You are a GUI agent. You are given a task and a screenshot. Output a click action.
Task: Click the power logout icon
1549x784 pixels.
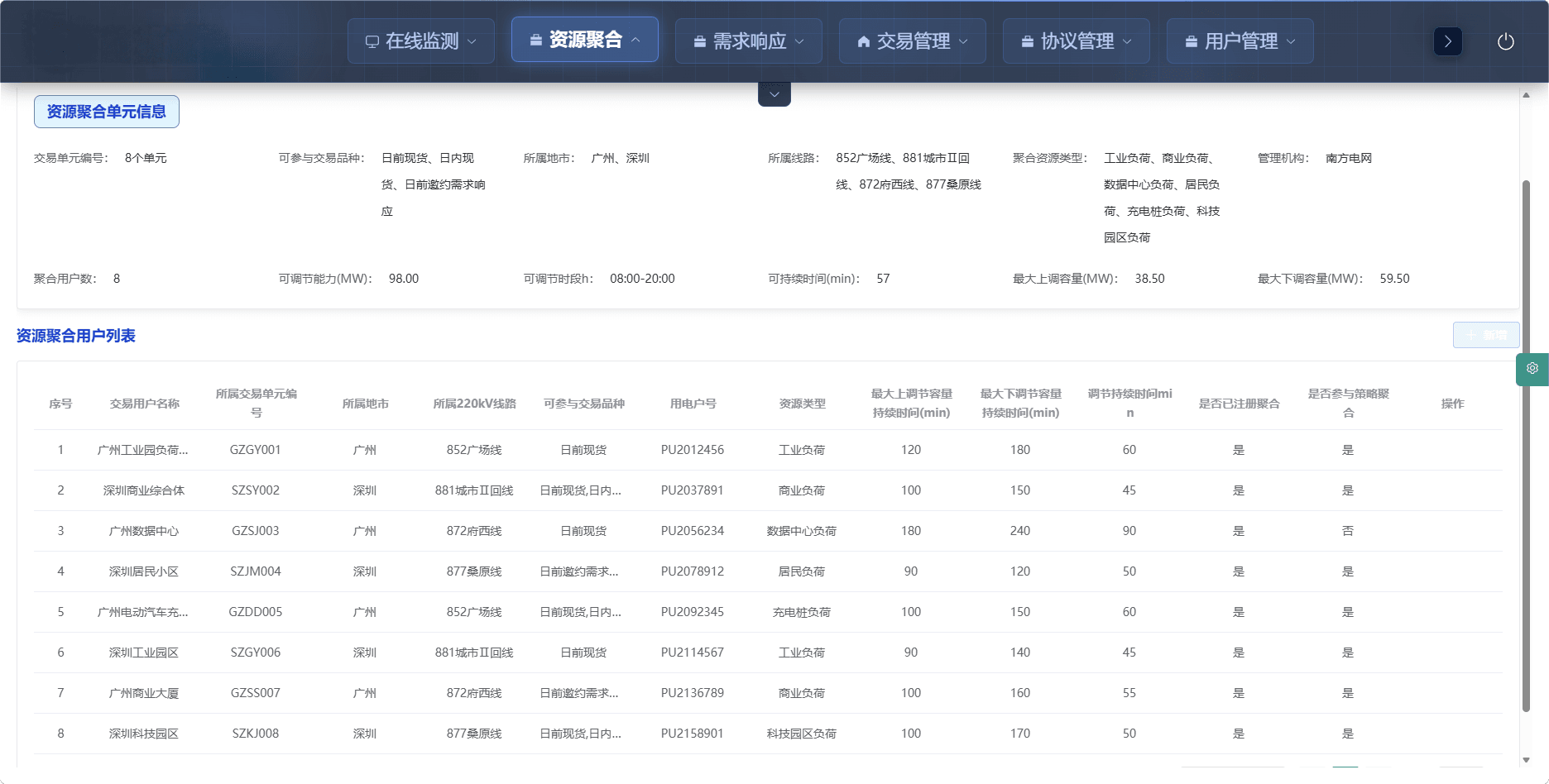(x=1505, y=41)
